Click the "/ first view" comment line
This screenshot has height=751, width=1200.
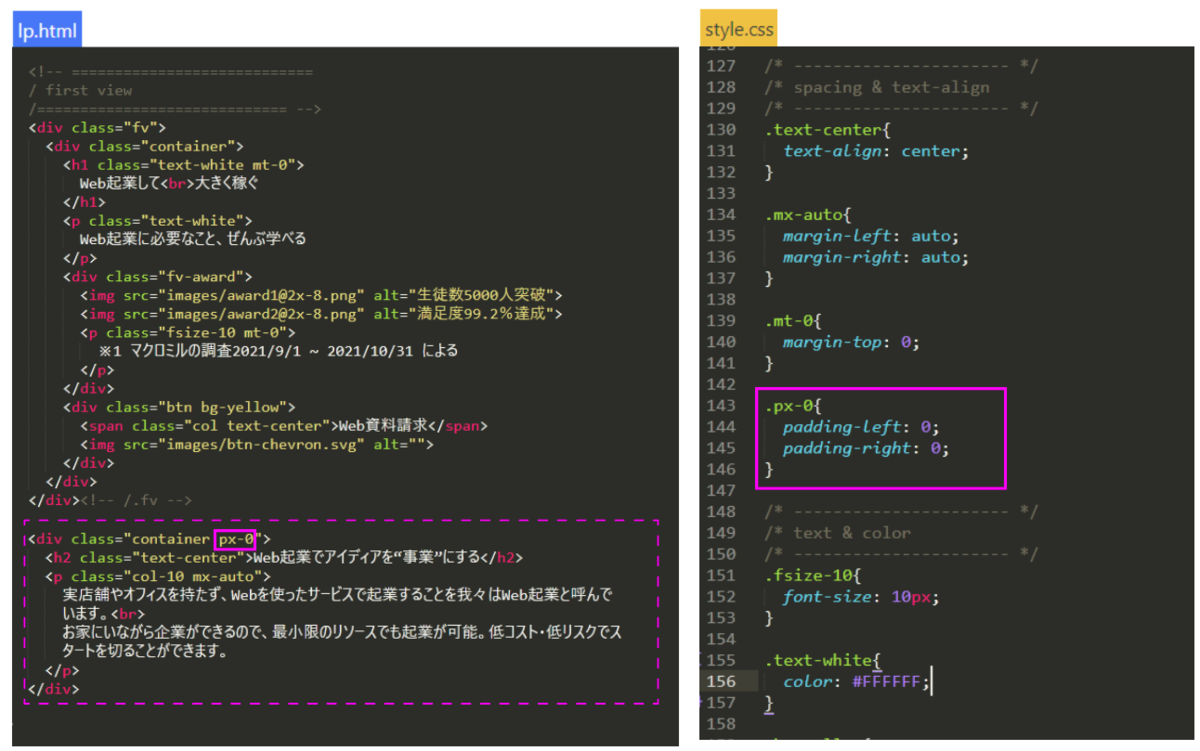pos(81,91)
